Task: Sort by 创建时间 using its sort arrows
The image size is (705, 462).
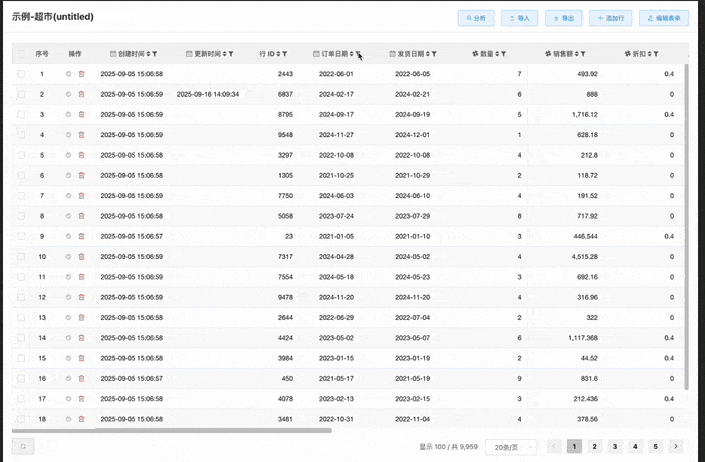Action: click(148, 53)
